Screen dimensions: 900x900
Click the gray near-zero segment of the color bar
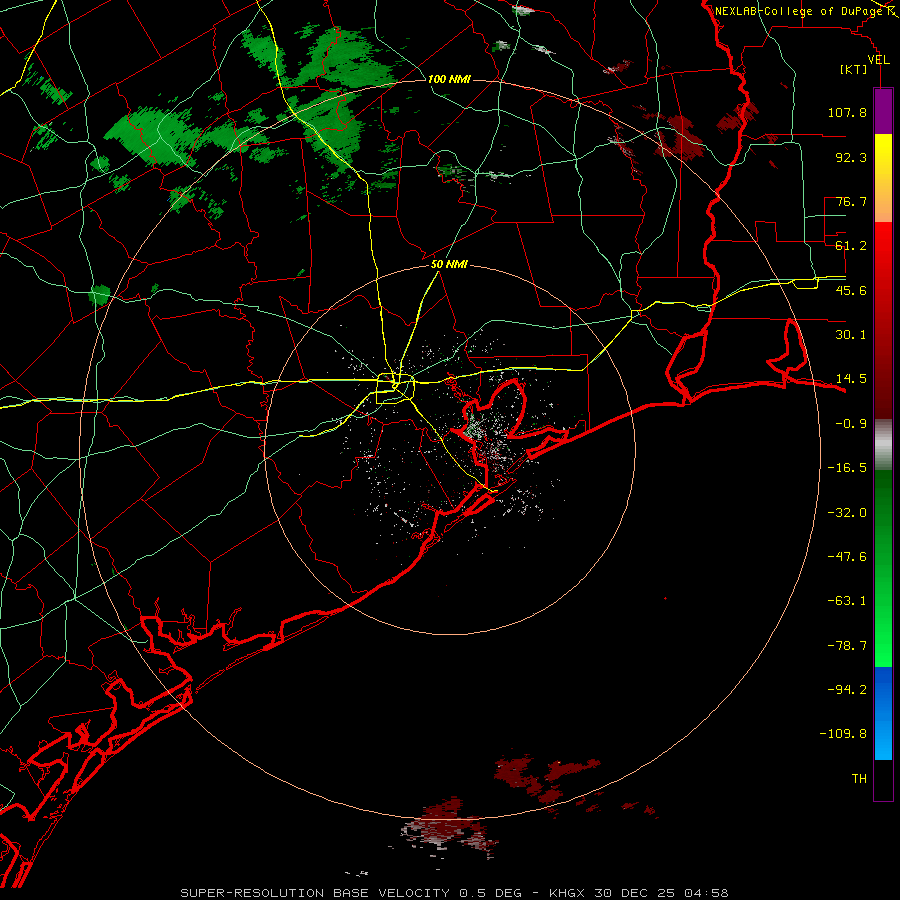883,445
